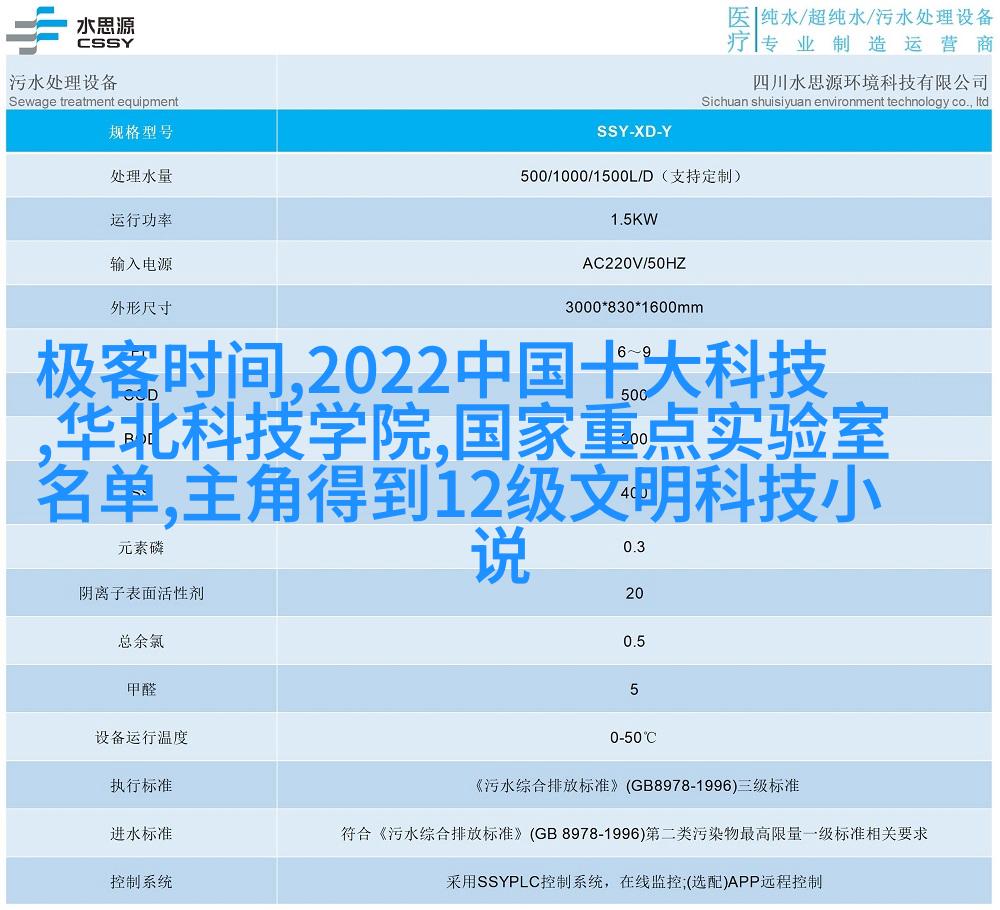Select the "0.3" value for 元素磷
The height and width of the screenshot is (910, 1000).
click(x=634, y=547)
